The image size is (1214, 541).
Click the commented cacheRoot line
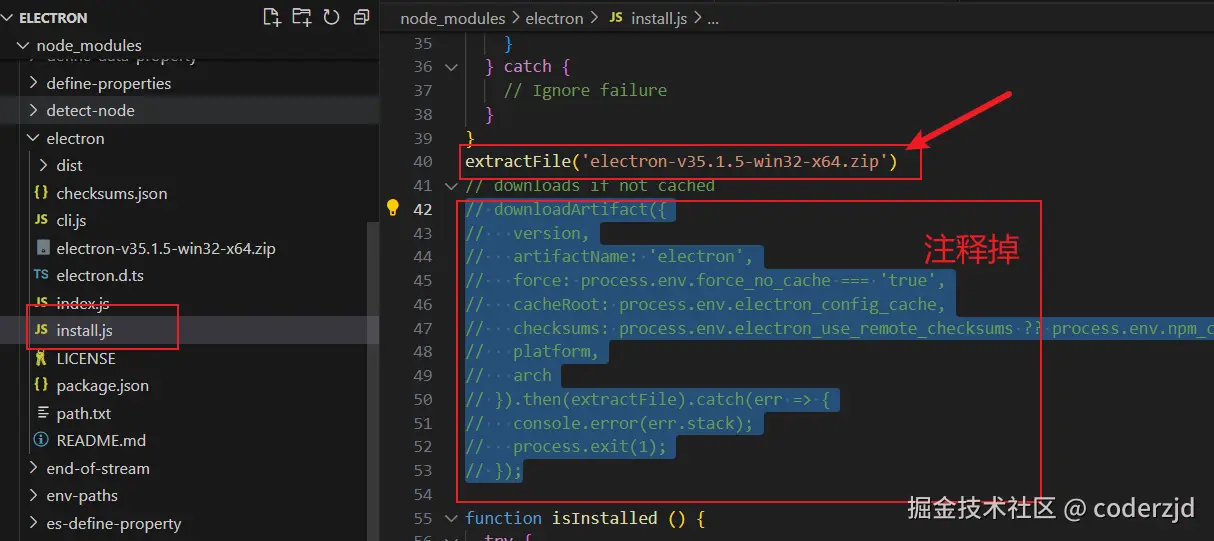pos(705,304)
